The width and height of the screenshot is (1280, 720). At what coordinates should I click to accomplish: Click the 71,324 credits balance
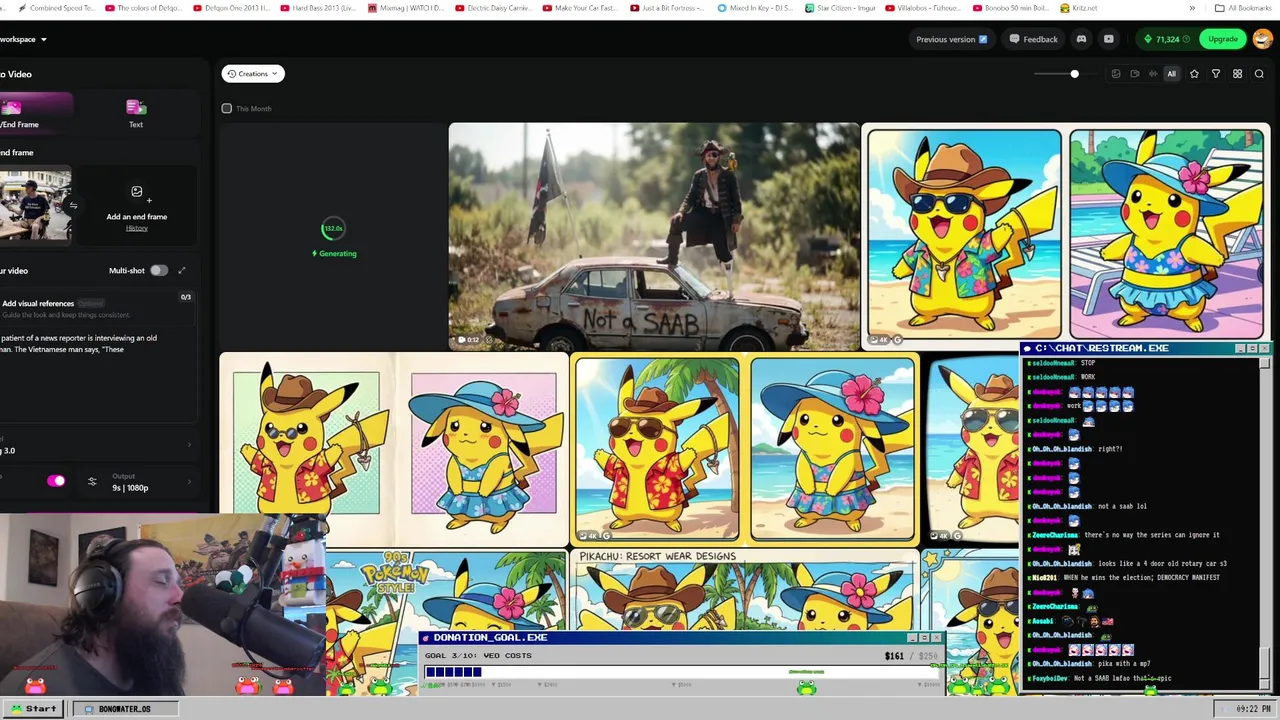[1167, 39]
